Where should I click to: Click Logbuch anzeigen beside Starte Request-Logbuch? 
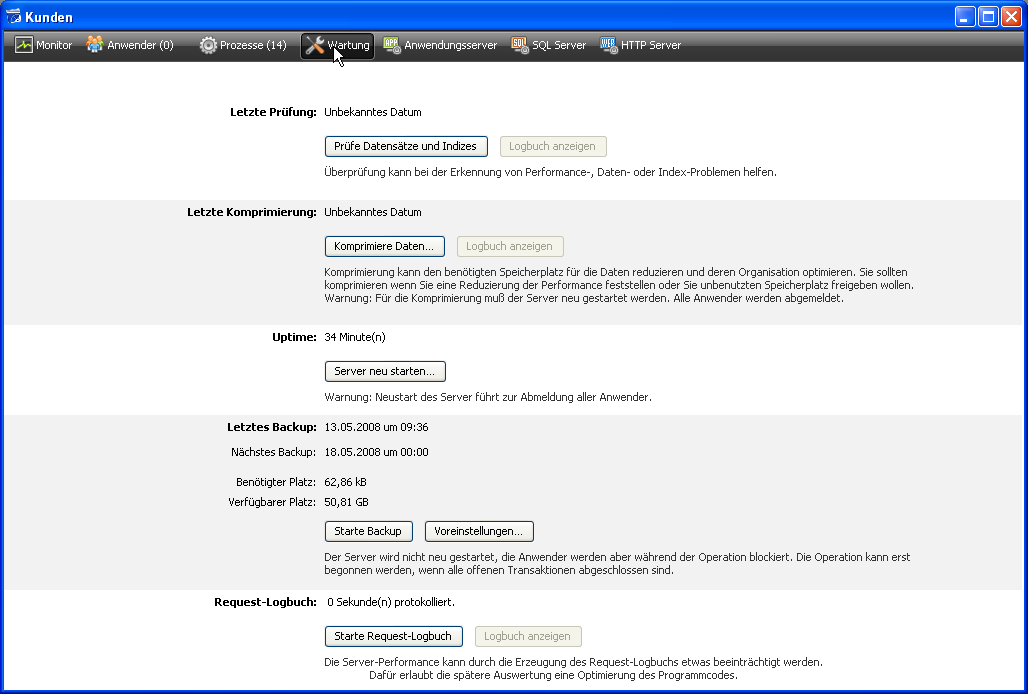(x=527, y=636)
